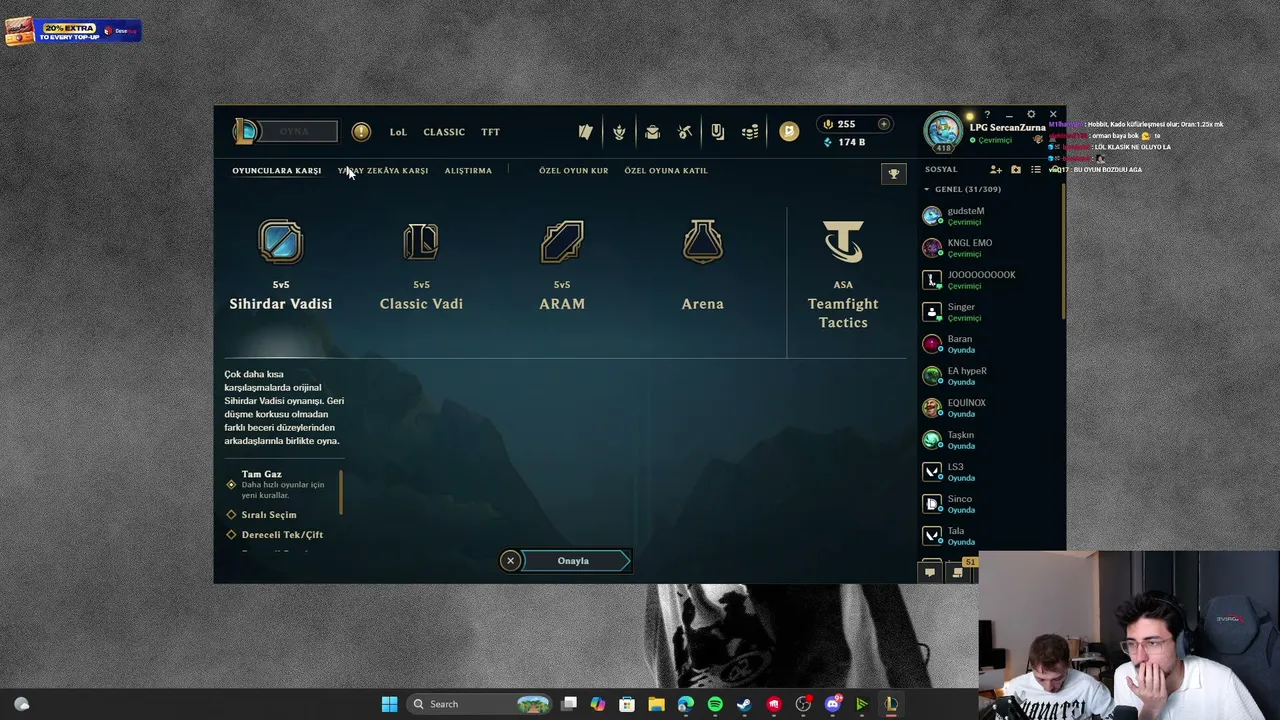The height and width of the screenshot is (720, 1280).
Task: Open the Store coins icon
Action: coord(750,132)
